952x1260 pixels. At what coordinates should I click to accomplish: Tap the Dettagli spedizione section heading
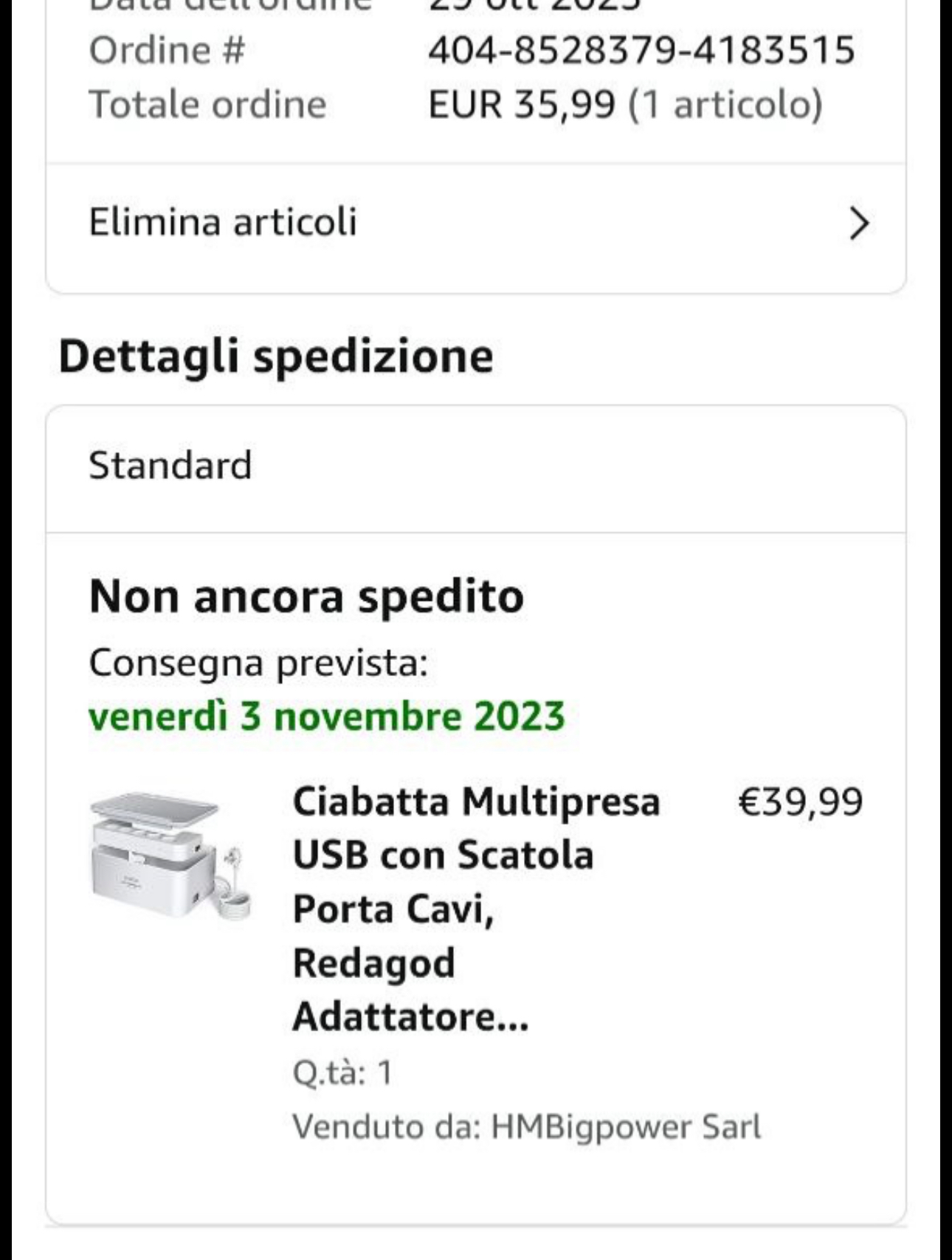click(276, 357)
